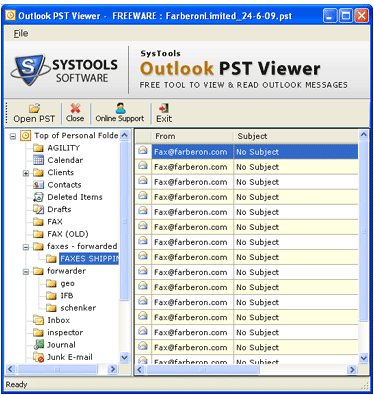Image resolution: width=374 pixels, height=395 pixels.
Task: Open the File menu
Action: click(21, 33)
